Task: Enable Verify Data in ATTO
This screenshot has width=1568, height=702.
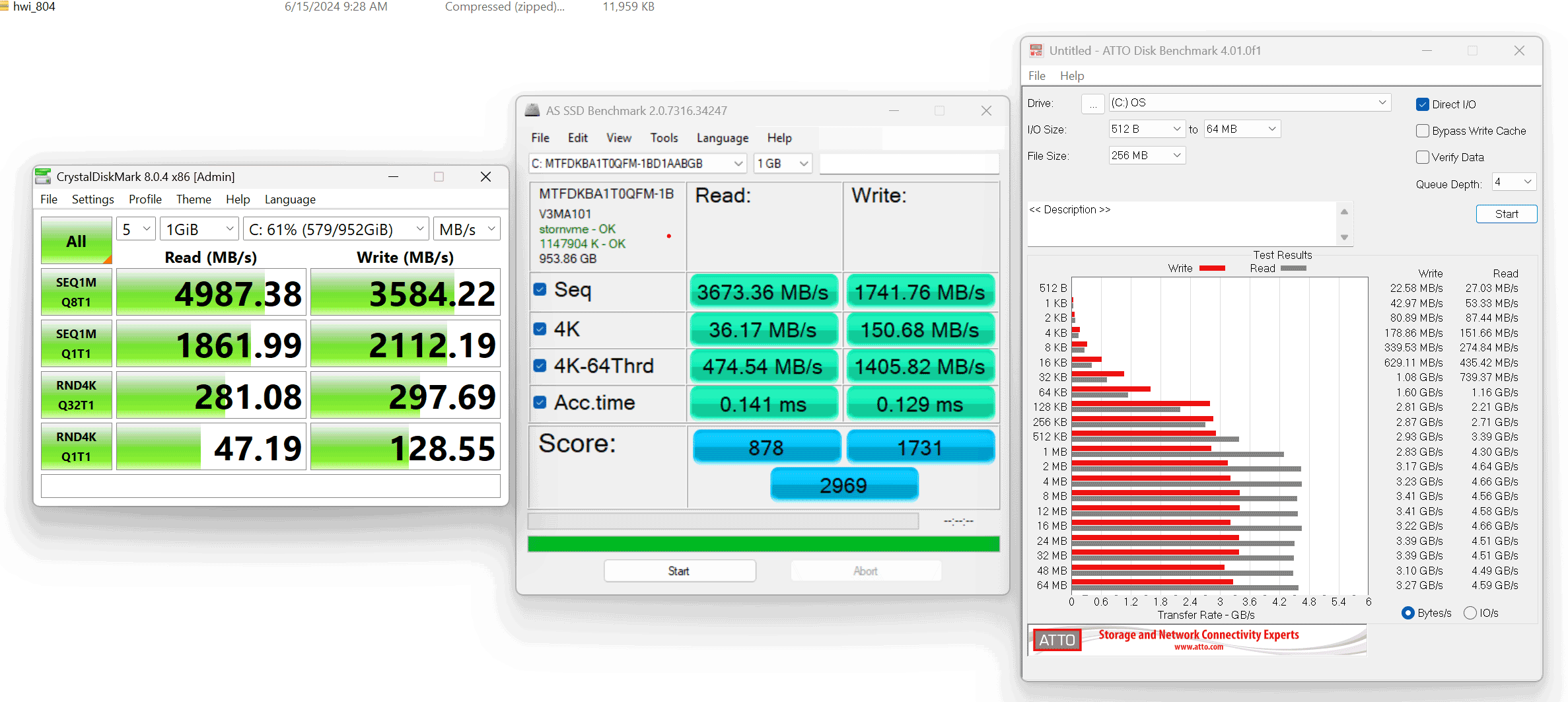Action: click(1422, 157)
